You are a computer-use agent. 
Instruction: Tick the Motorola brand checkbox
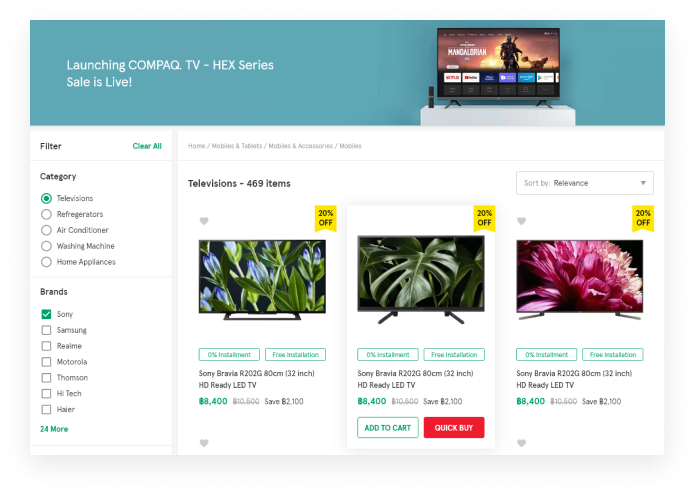point(46,362)
